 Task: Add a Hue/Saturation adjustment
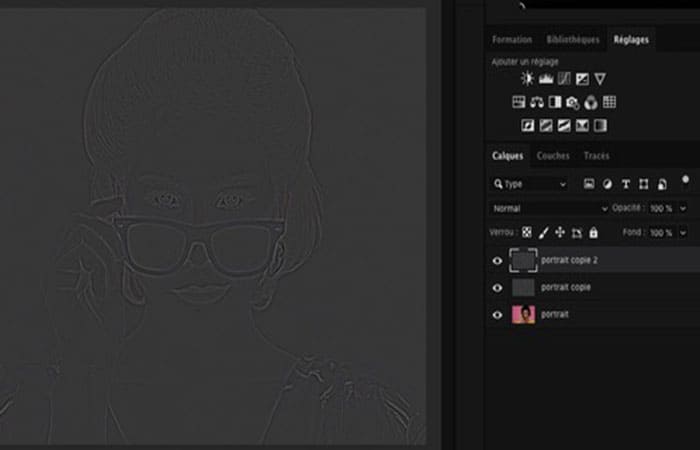click(518, 102)
